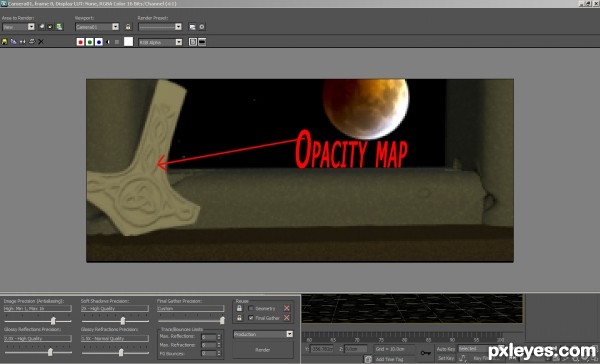The height and width of the screenshot is (364, 600).
Task: Adjust the Glossy Reflections Precision slider
Action: click(x=50, y=352)
